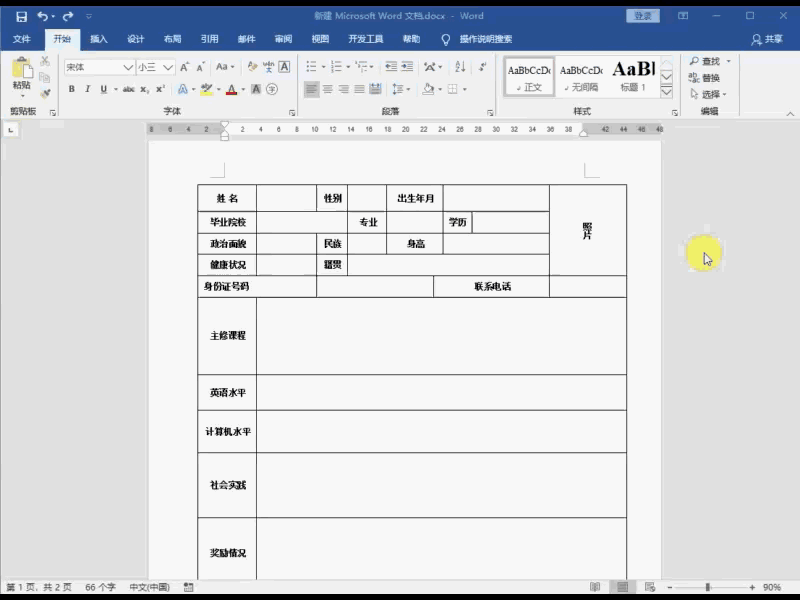Click the Cut scissors icon
The image size is (800, 600).
pyautogui.click(x=45, y=62)
